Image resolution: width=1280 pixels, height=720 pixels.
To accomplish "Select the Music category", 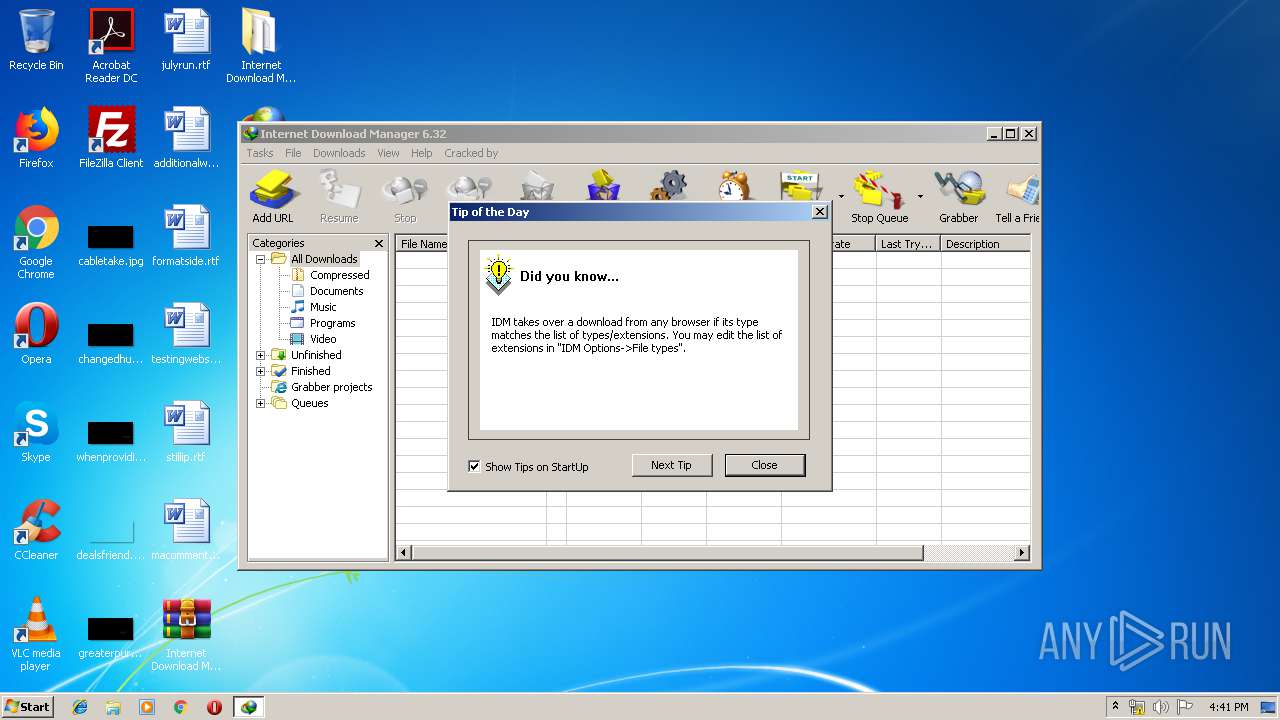I will point(323,307).
